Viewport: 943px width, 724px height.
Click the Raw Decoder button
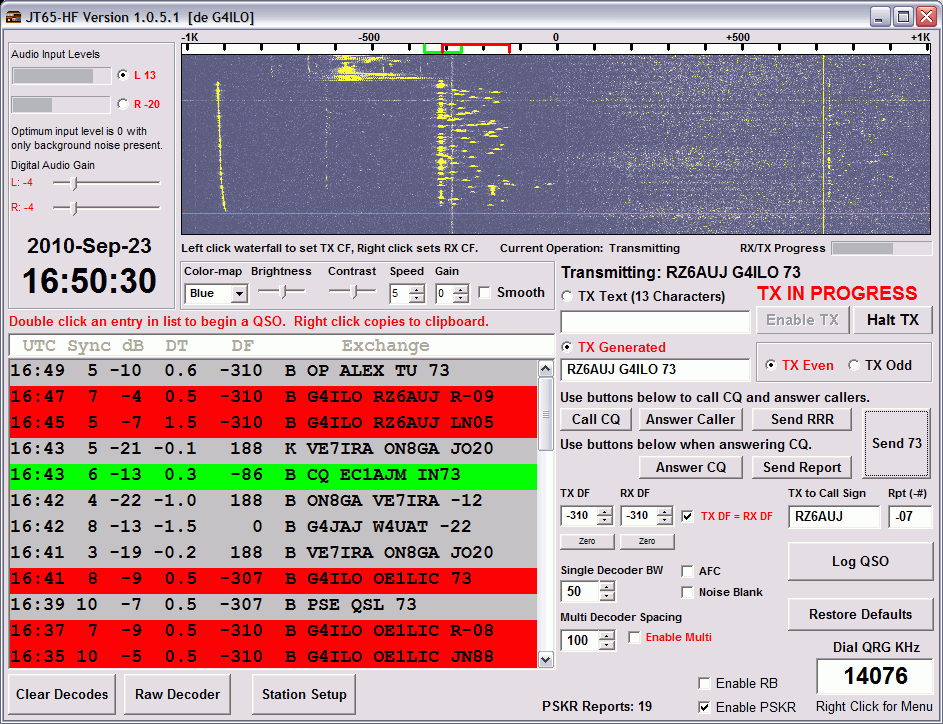click(x=177, y=694)
